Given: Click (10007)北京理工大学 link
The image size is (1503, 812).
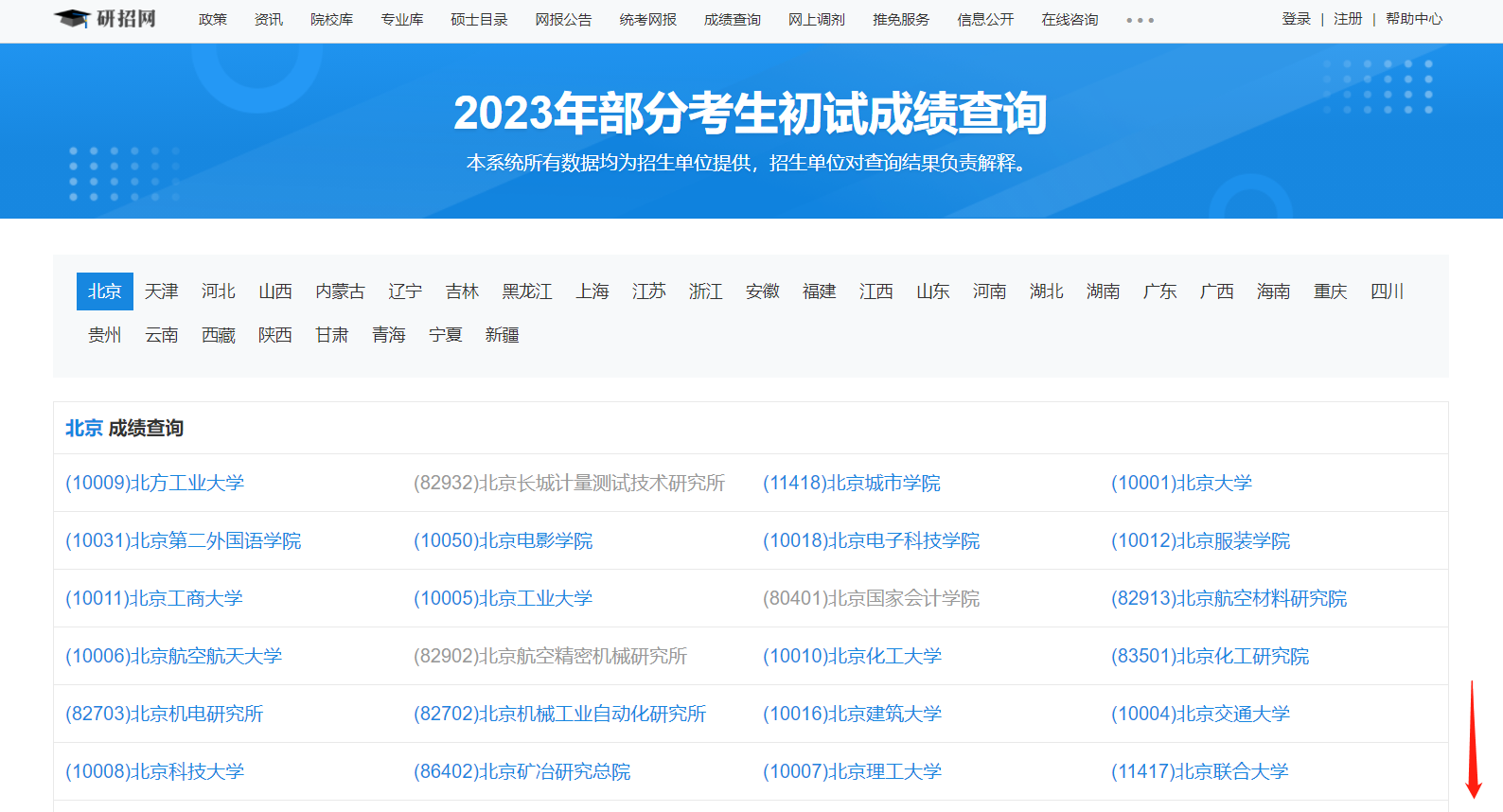Looking at the screenshot, I should click(x=852, y=771).
